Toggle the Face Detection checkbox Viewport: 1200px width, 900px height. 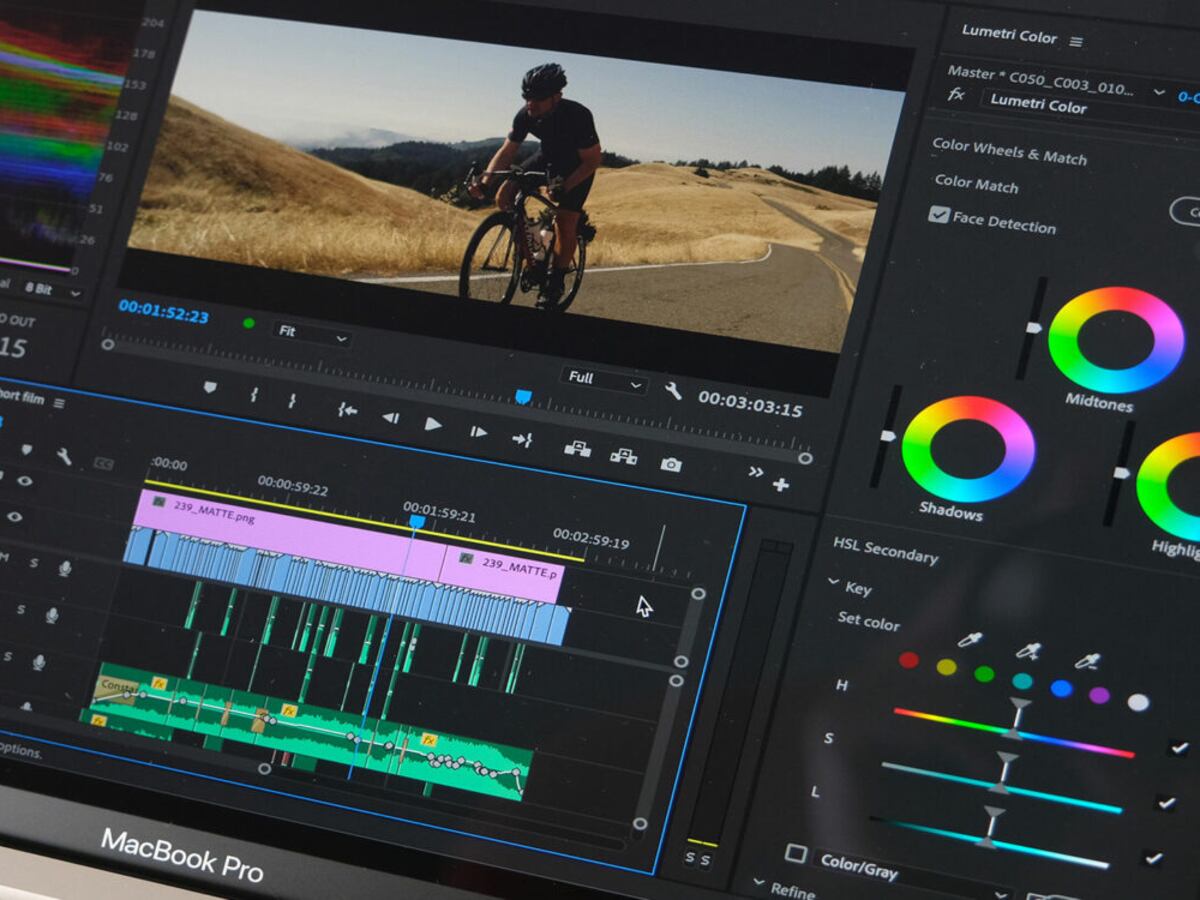click(x=938, y=214)
